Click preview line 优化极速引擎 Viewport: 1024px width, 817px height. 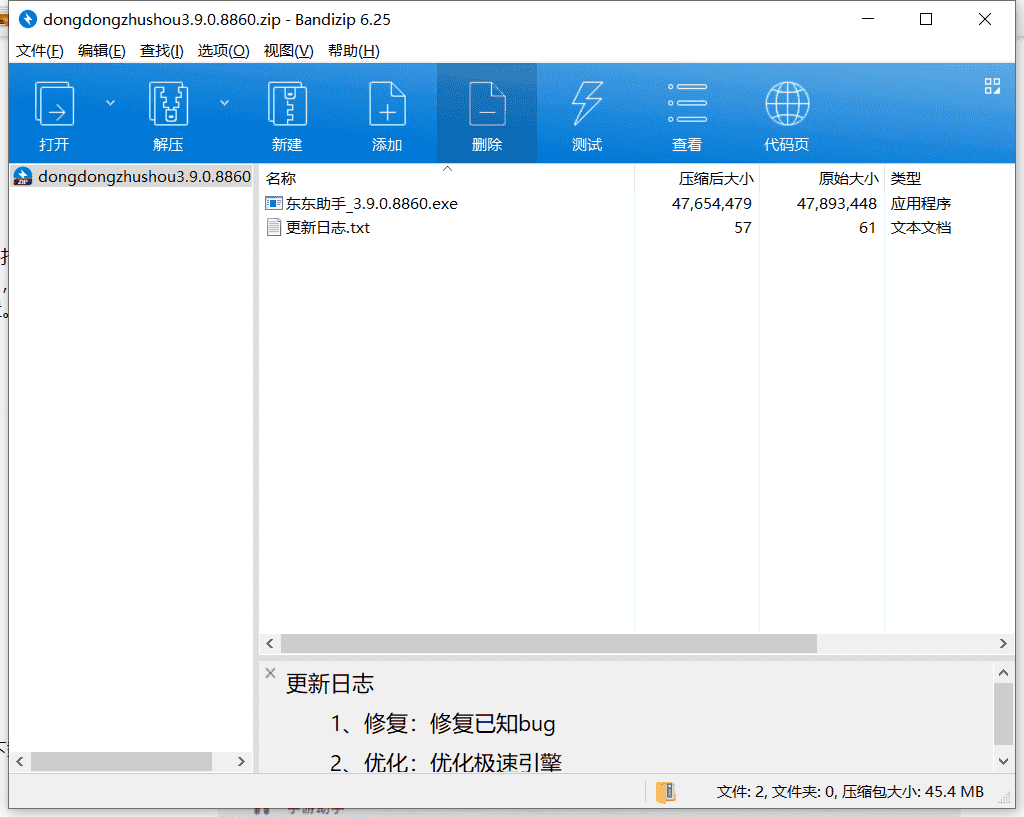point(496,762)
